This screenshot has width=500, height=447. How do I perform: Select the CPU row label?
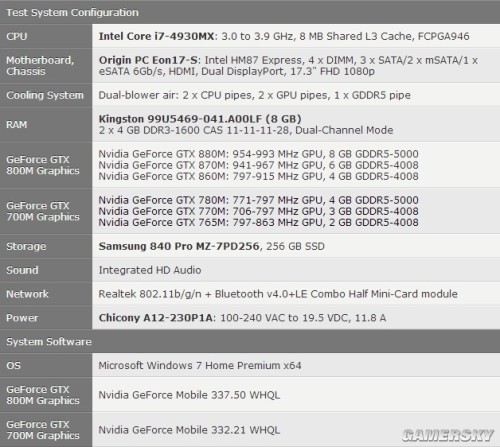17,36
